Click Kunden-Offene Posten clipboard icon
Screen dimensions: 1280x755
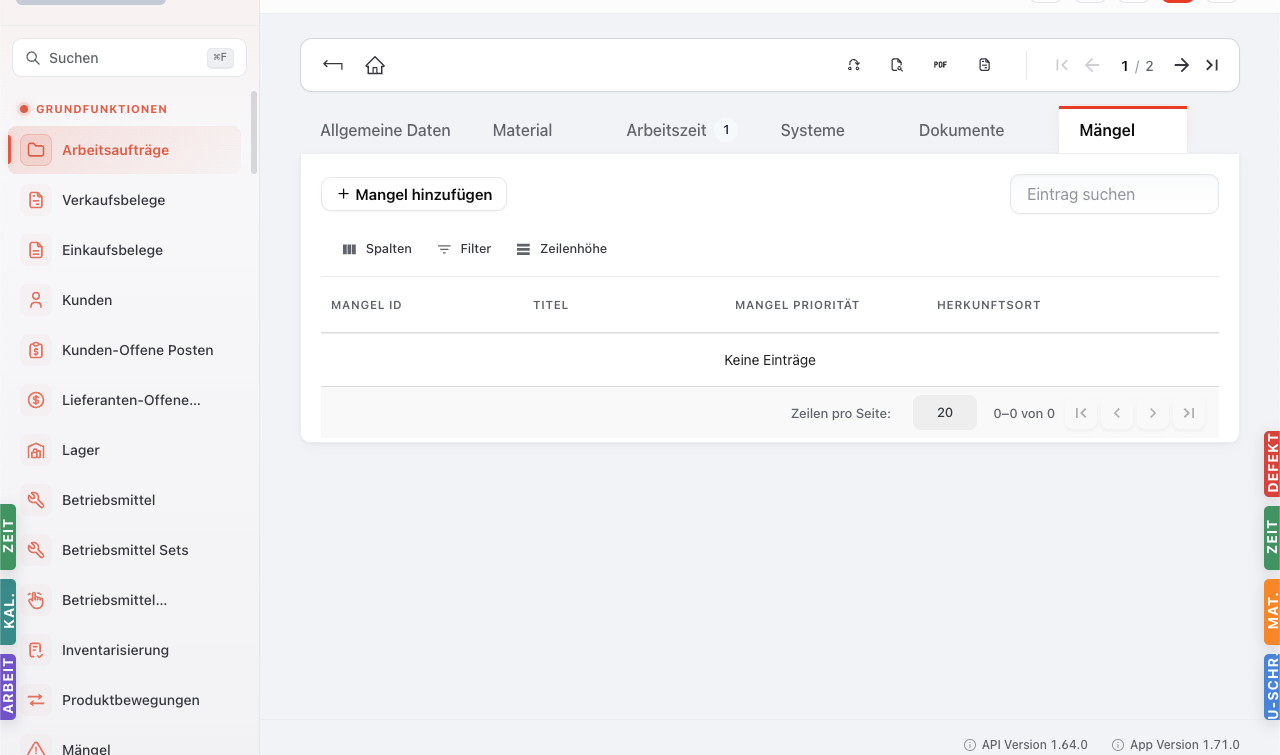36,350
